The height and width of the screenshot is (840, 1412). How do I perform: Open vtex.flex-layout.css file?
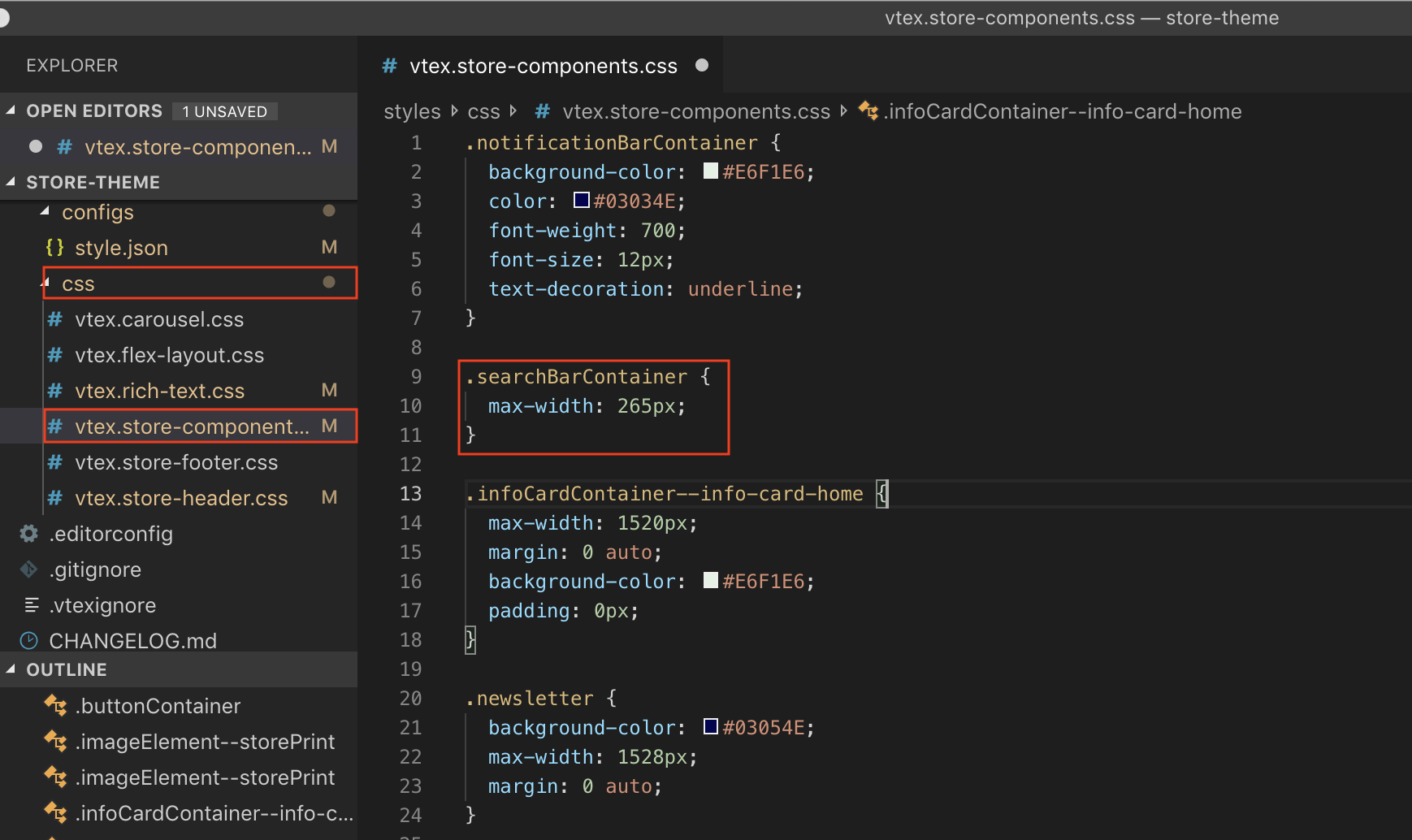click(x=169, y=355)
